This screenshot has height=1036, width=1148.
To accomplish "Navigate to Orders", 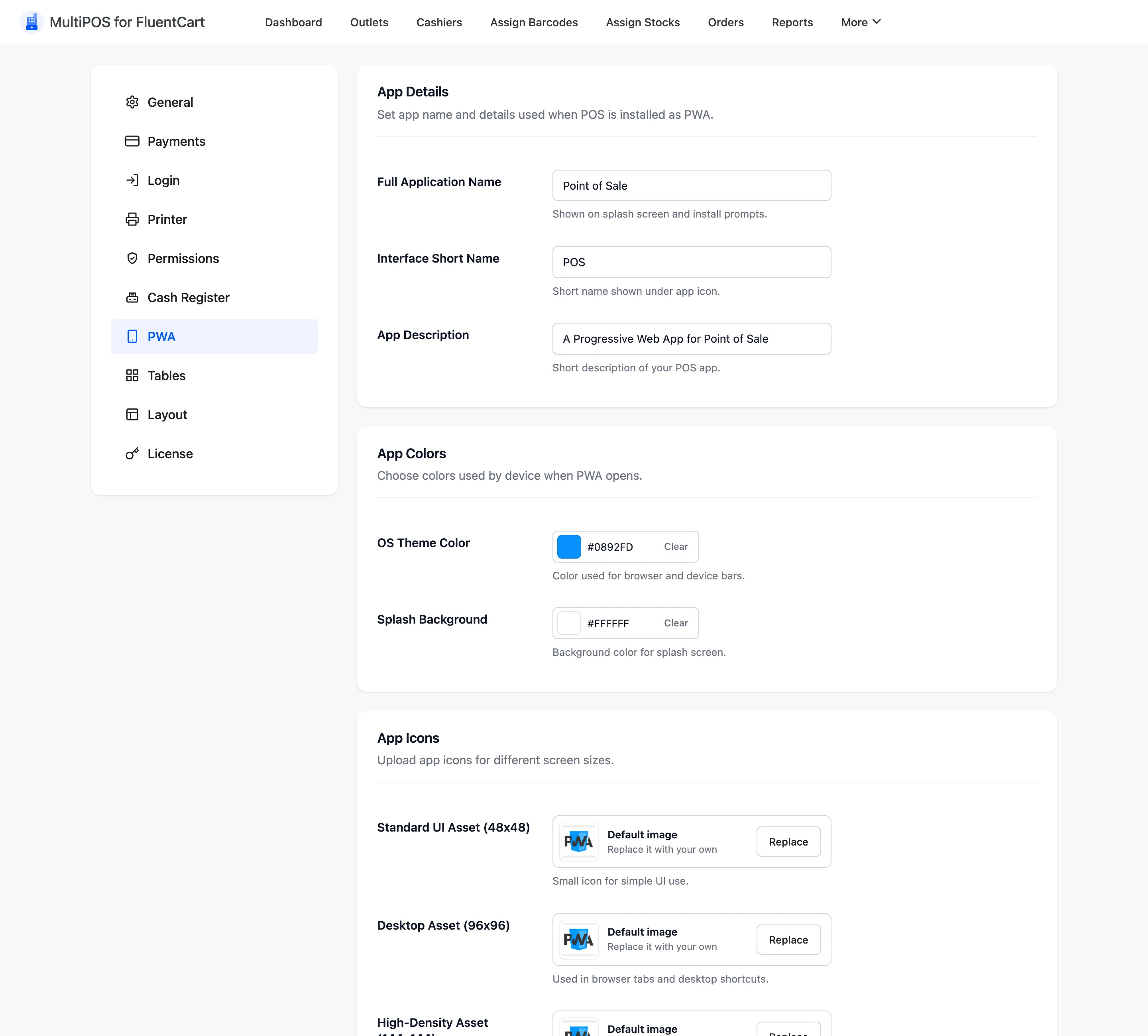I will (x=725, y=22).
